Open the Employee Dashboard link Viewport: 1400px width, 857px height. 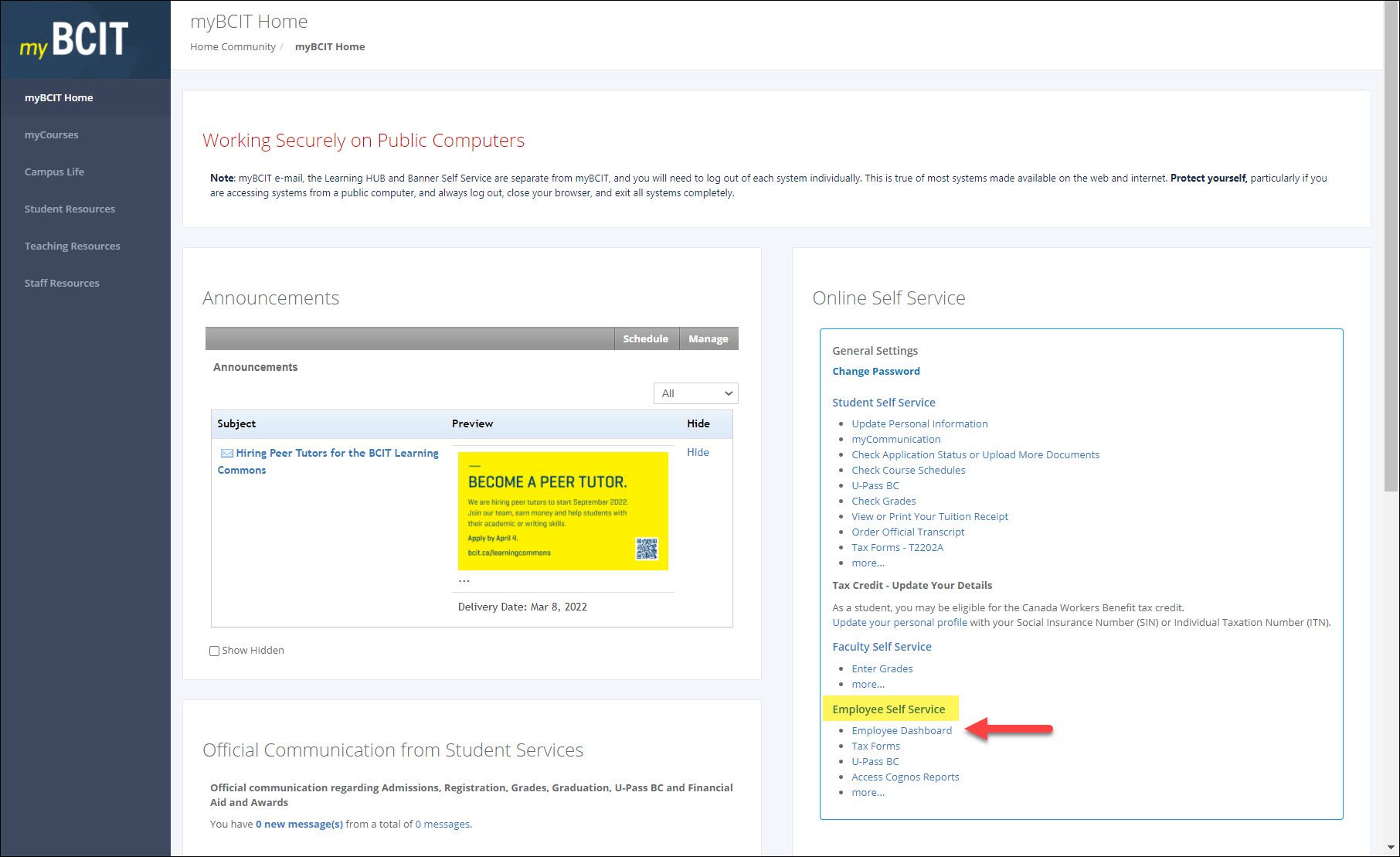coord(901,730)
